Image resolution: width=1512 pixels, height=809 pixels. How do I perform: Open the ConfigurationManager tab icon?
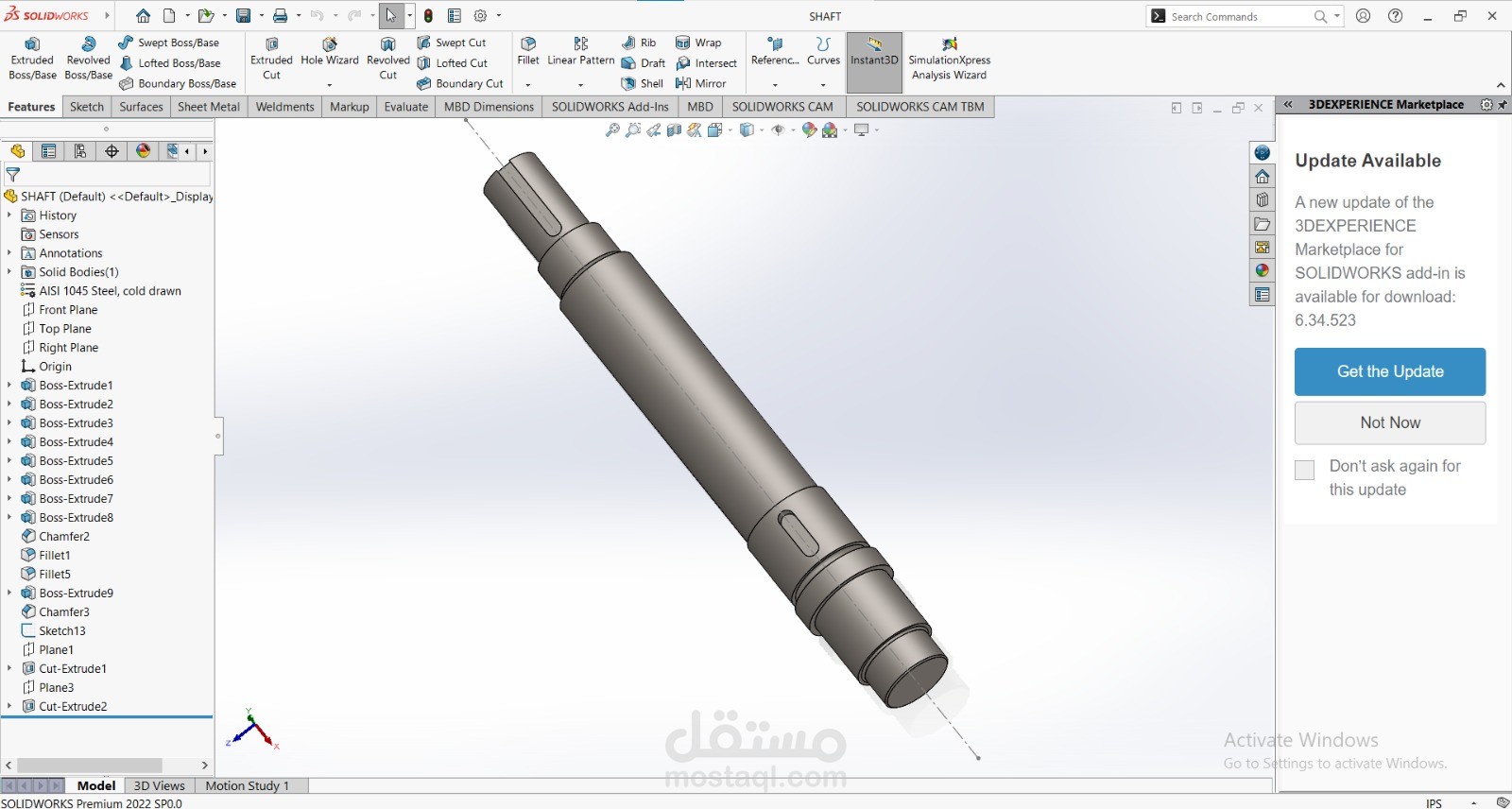click(80, 151)
